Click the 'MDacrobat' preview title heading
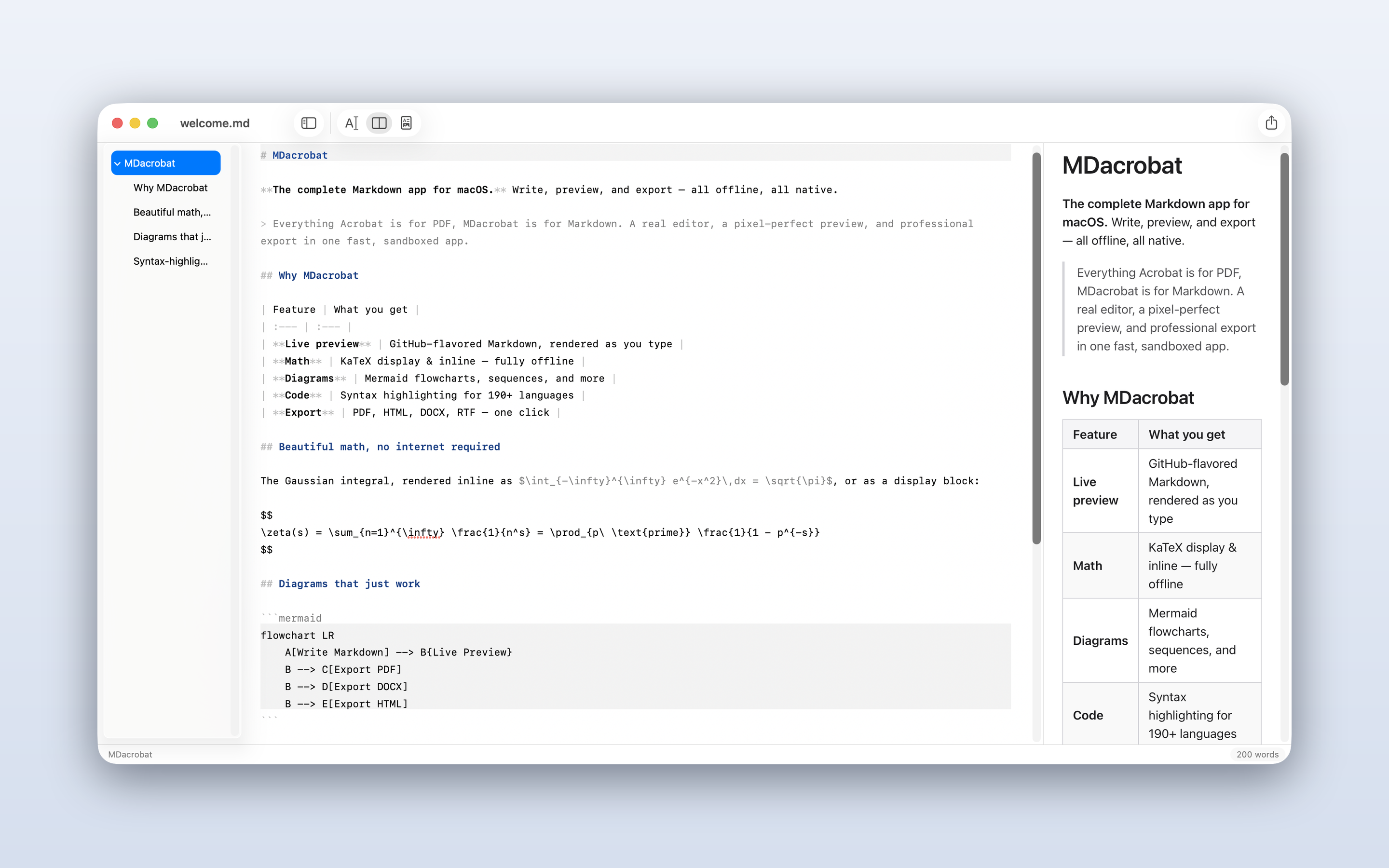The height and width of the screenshot is (868, 1389). (1121, 165)
